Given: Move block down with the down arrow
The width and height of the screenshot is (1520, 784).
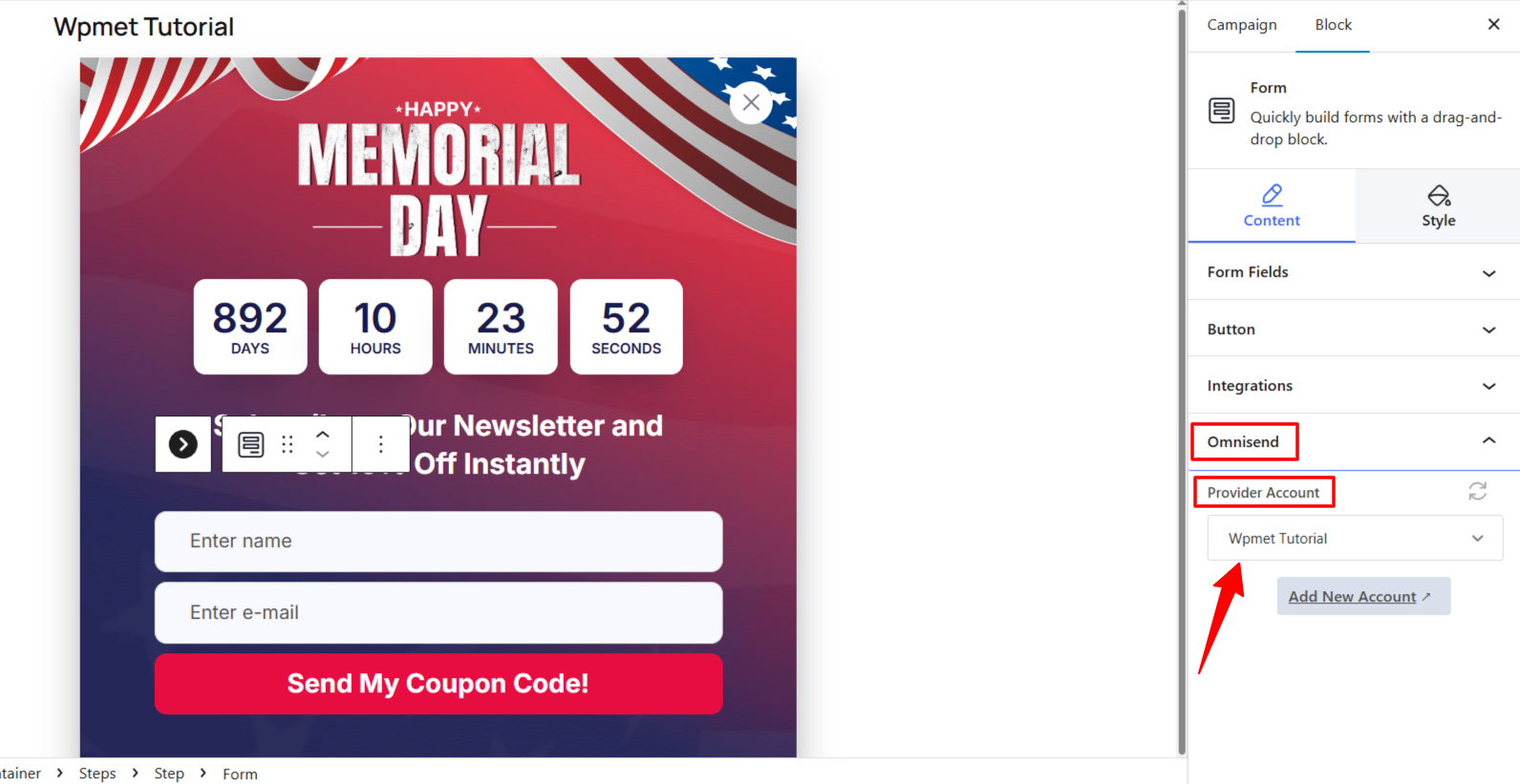Looking at the screenshot, I should 323,455.
